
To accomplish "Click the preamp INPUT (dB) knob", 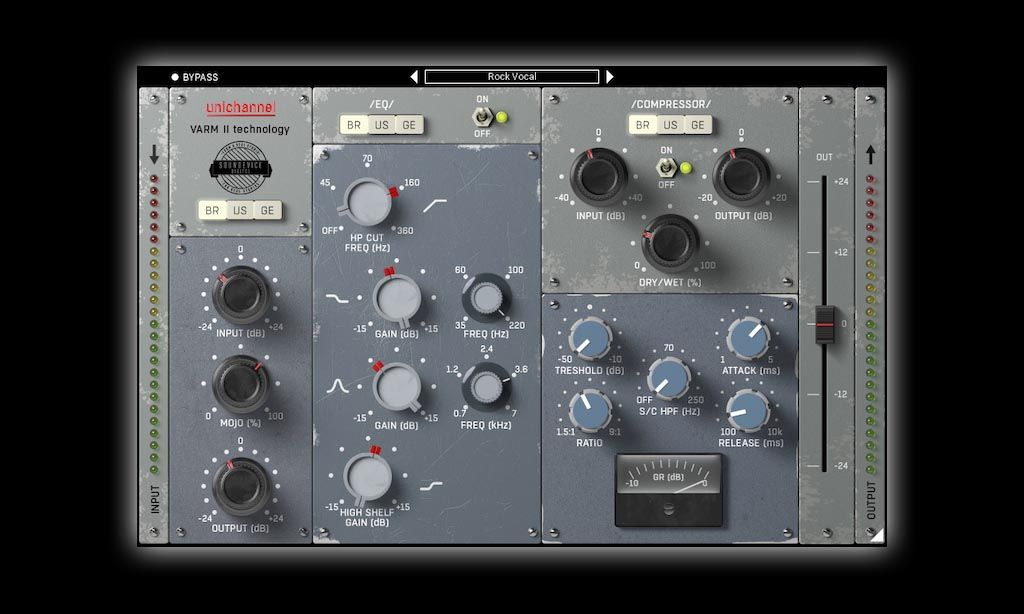I will [240, 295].
